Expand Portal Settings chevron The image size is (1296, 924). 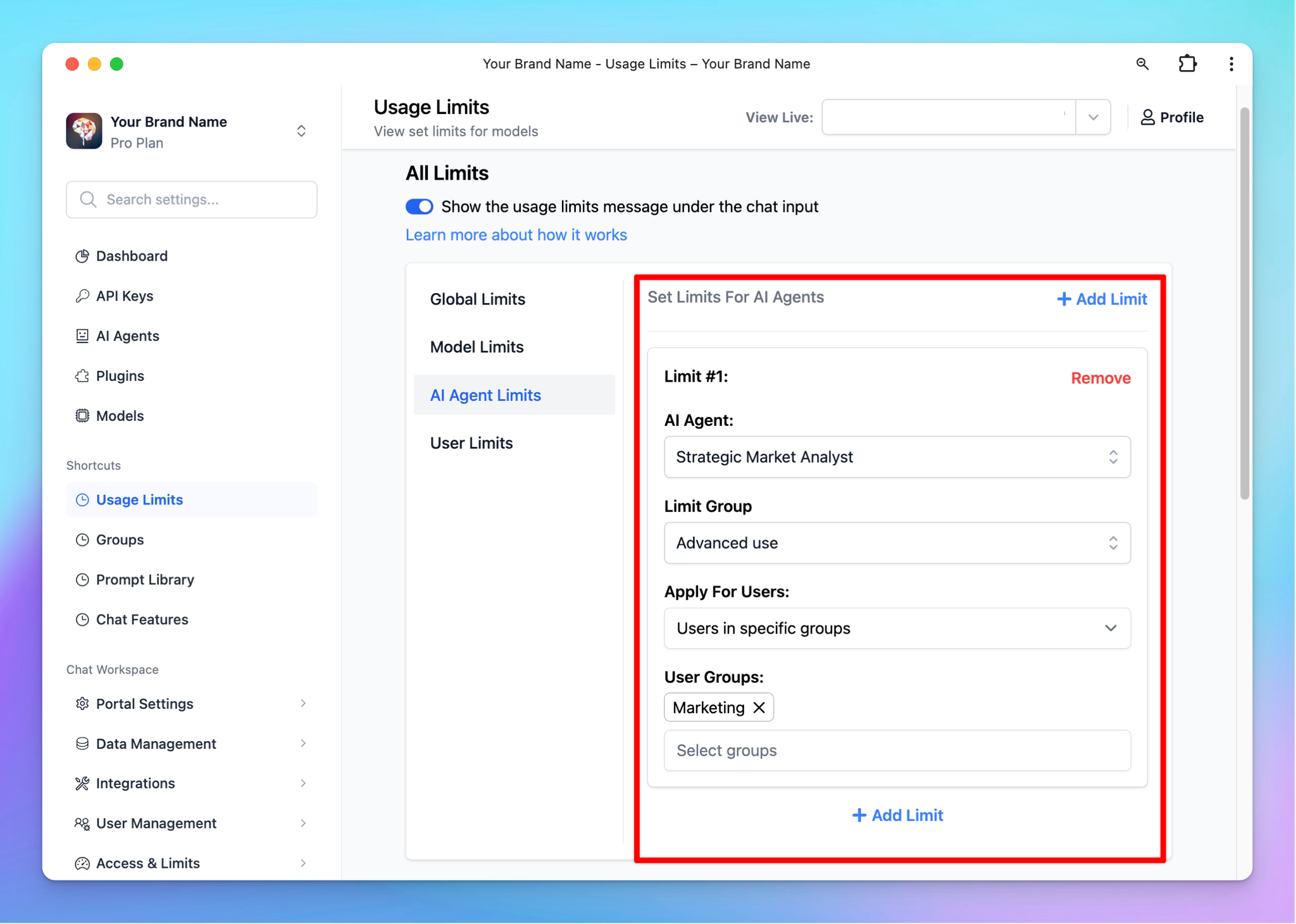click(x=304, y=704)
